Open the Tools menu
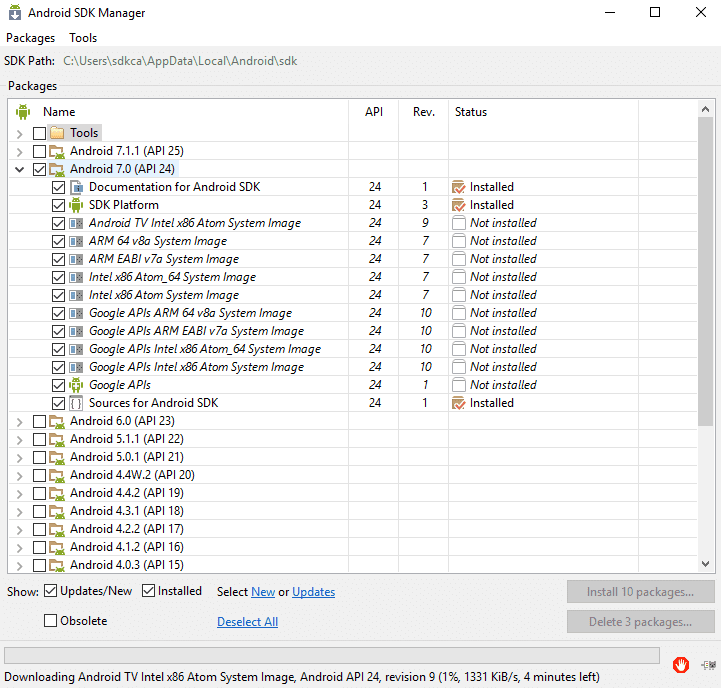The width and height of the screenshot is (721, 688). [83, 38]
